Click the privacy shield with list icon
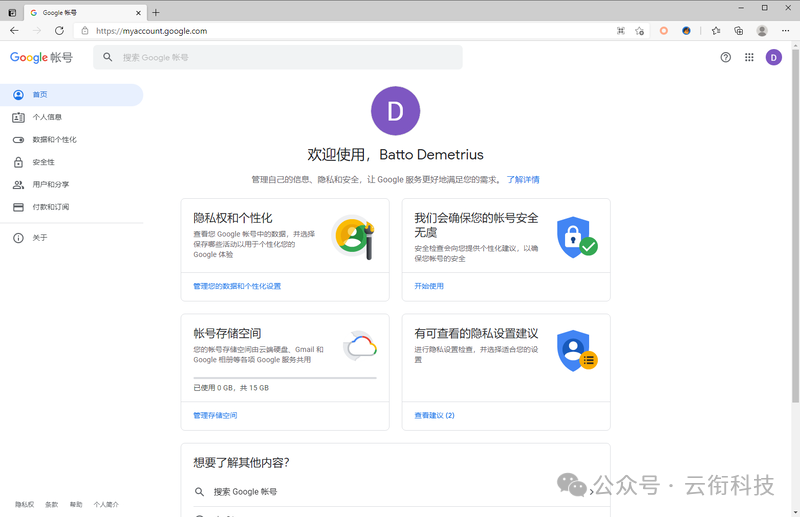The width and height of the screenshot is (800, 517). (577, 351)
